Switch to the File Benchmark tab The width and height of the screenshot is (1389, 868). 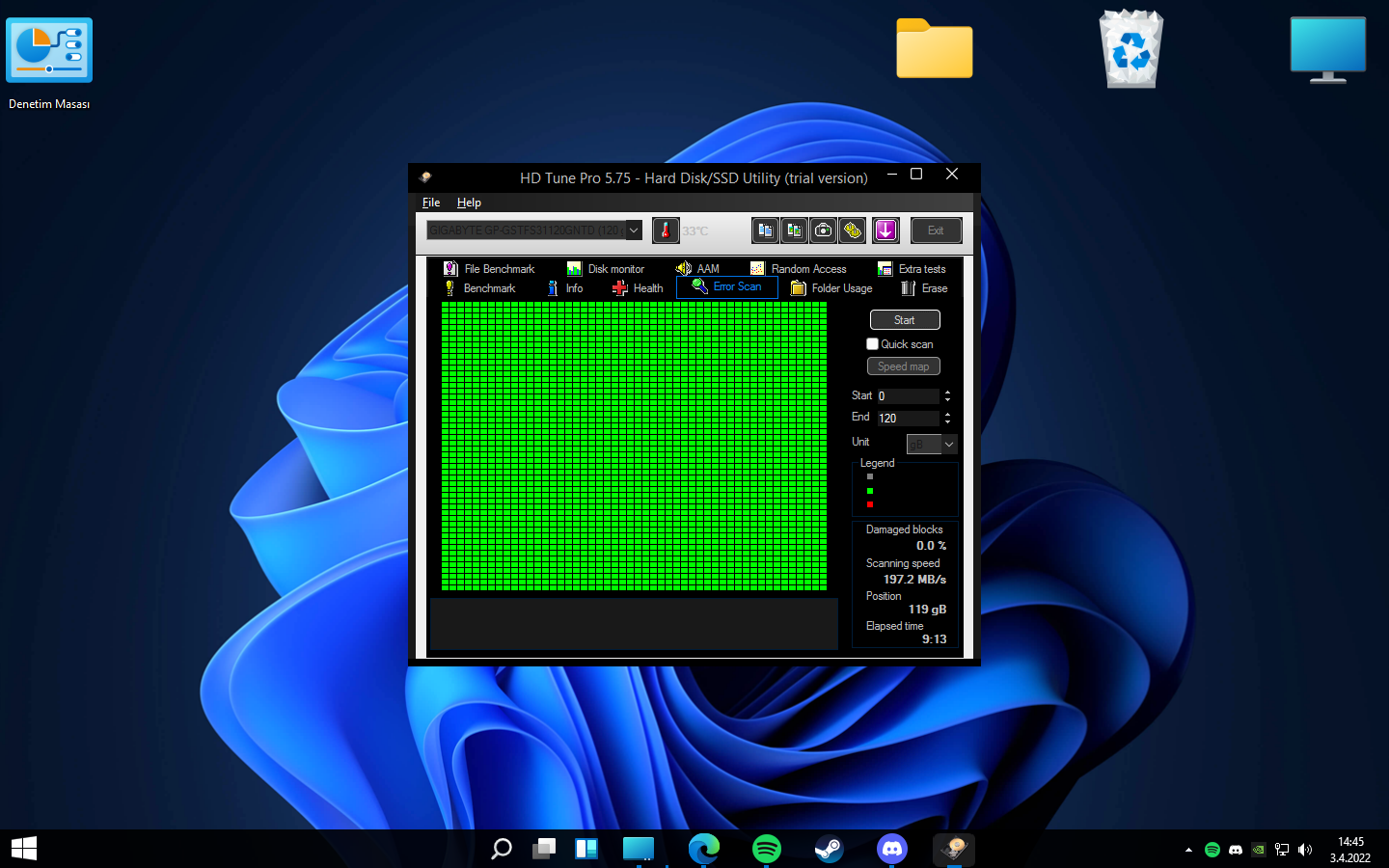pos(489,269)
